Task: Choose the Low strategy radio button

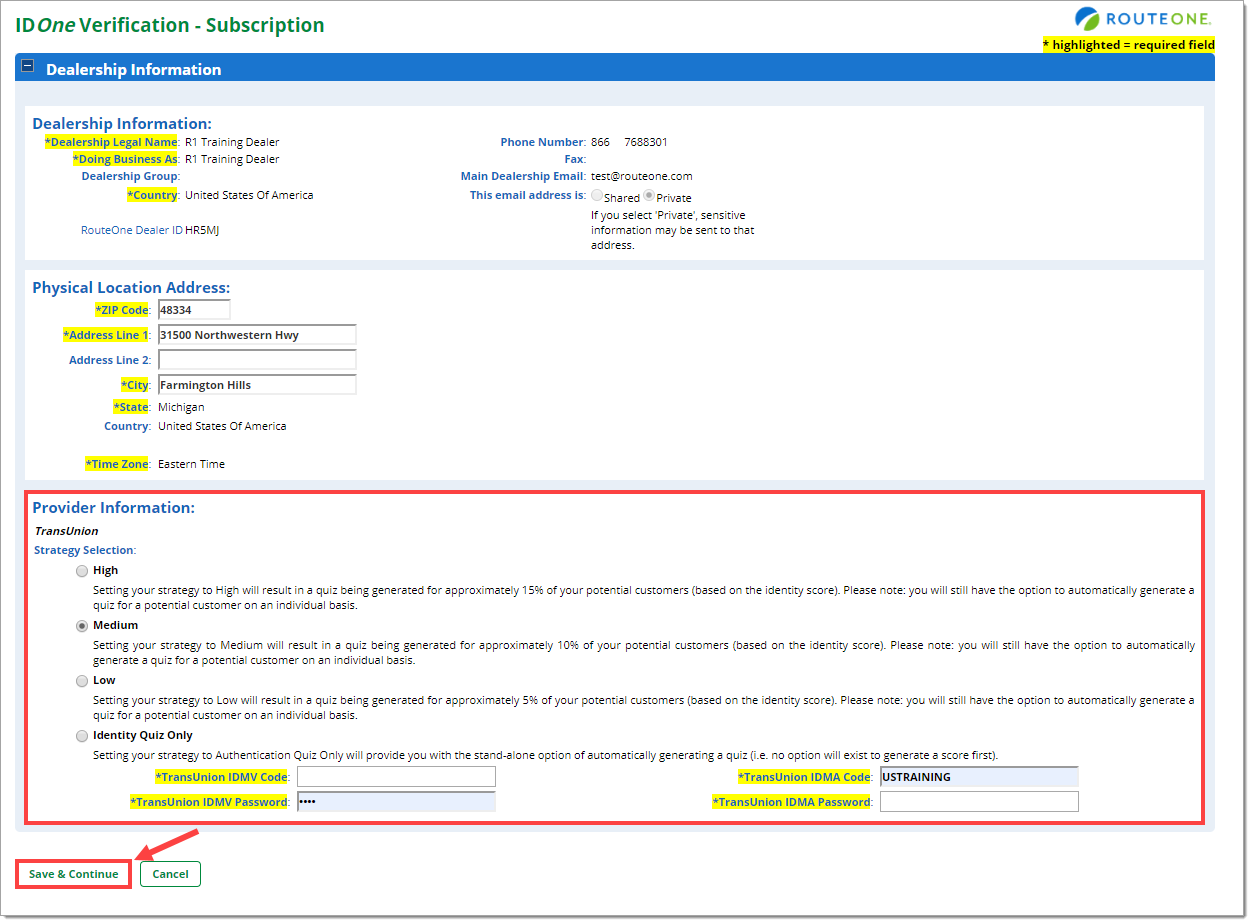Action: coord(82,682)
